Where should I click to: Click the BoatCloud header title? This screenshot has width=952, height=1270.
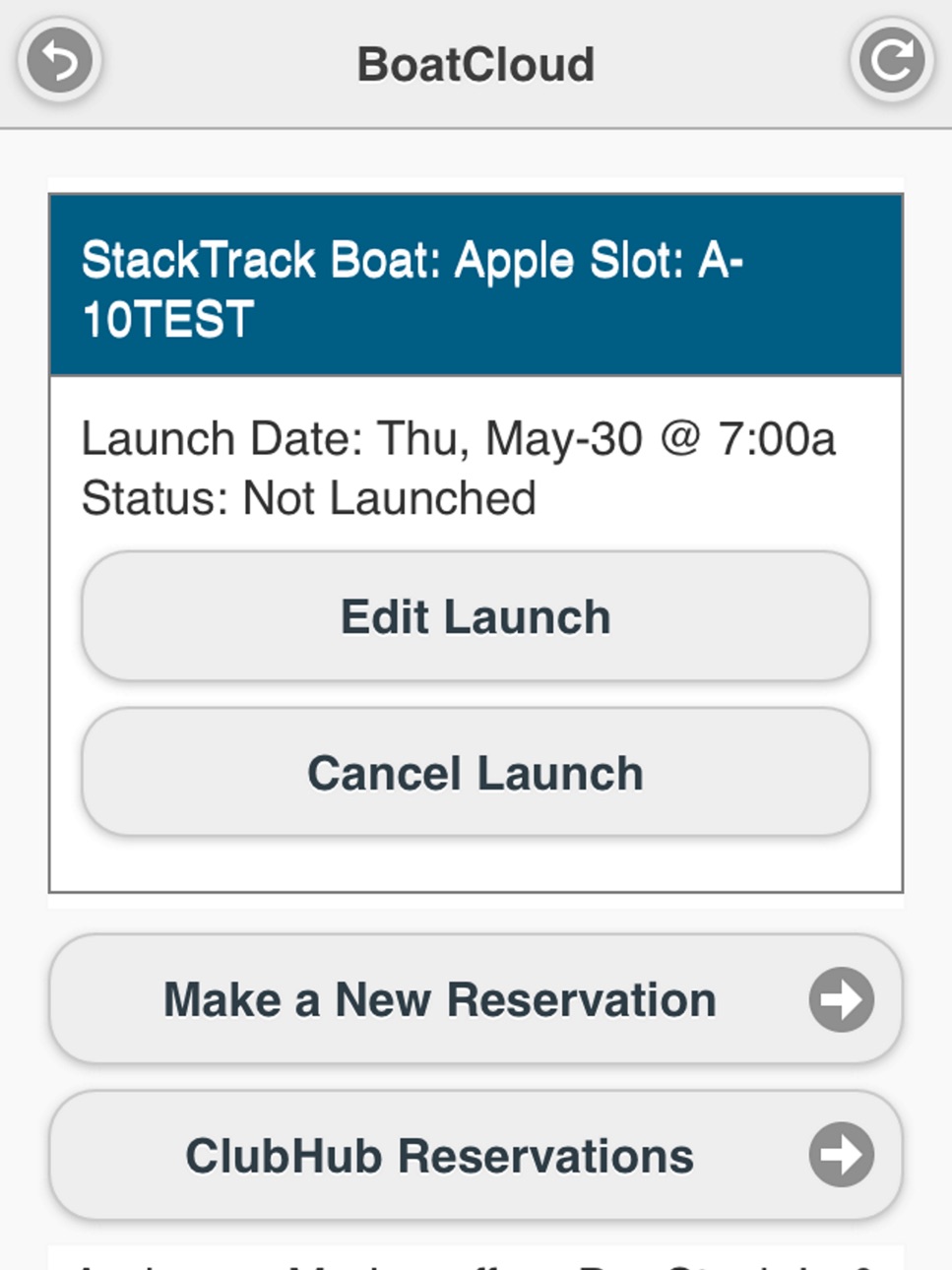coord(476,65)
